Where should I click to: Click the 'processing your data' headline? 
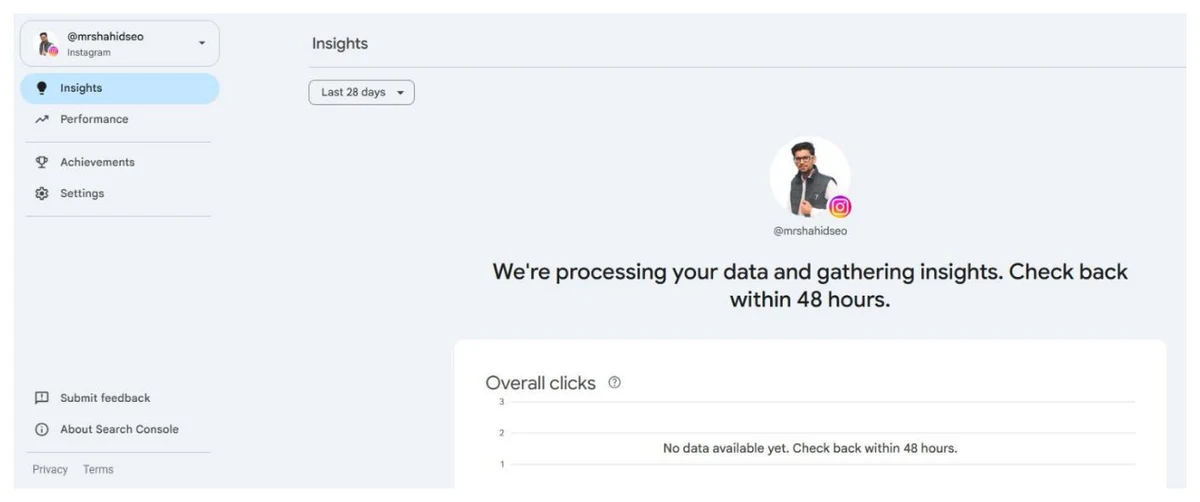click(x=810, y=285)
